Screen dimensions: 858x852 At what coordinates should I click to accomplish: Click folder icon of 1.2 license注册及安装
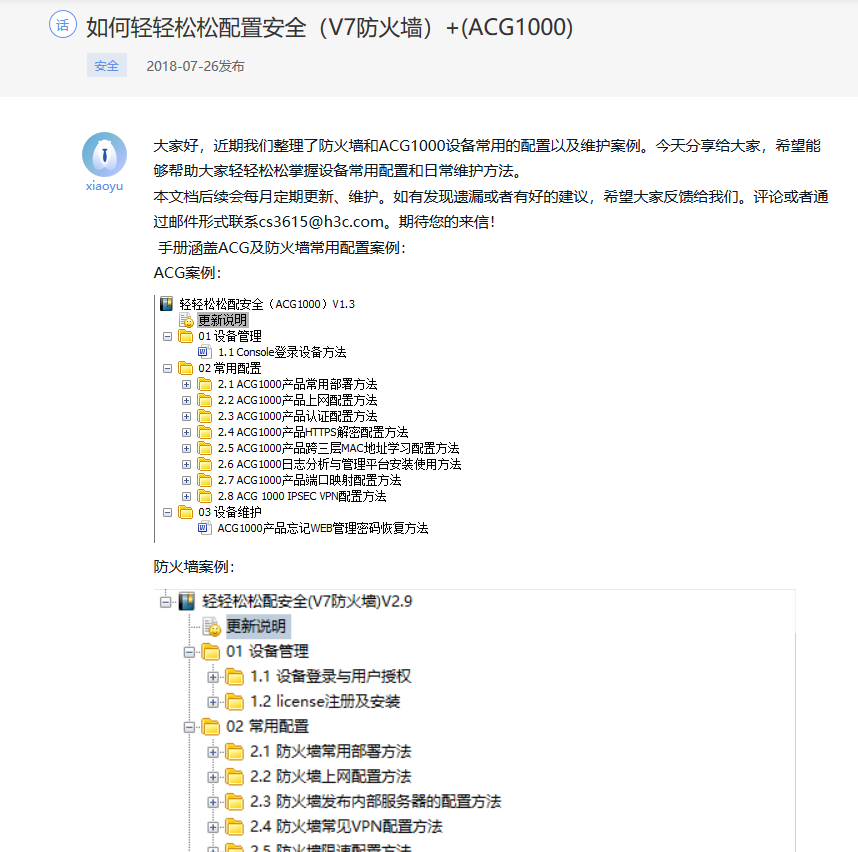tap(235, 702)
